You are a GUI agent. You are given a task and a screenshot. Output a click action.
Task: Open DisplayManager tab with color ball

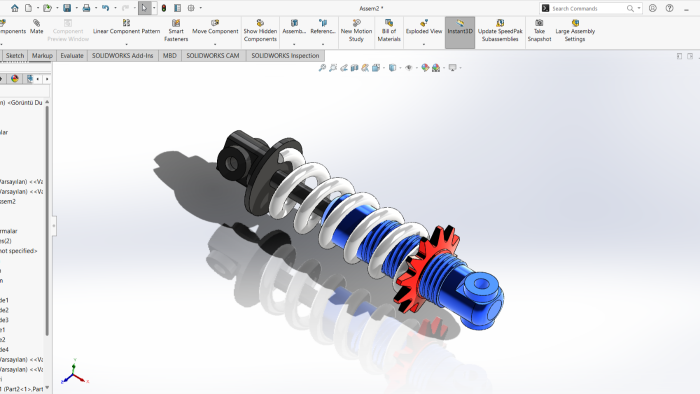tap(15, 79)
